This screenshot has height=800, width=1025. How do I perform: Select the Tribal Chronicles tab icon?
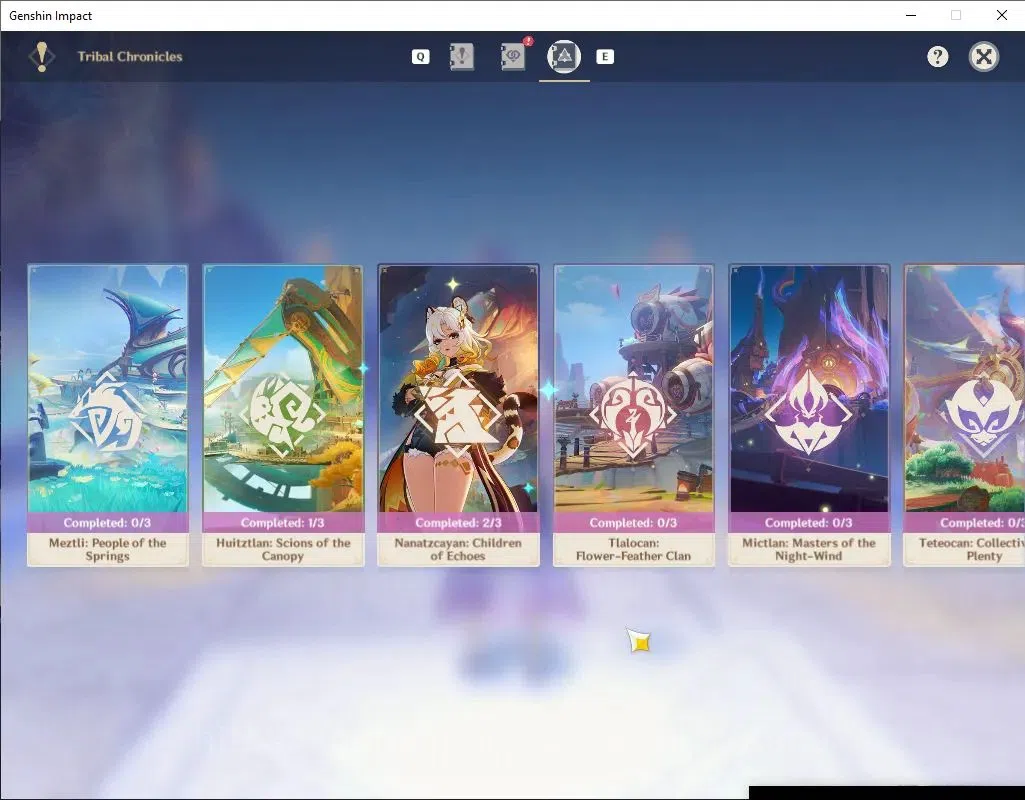563,57
